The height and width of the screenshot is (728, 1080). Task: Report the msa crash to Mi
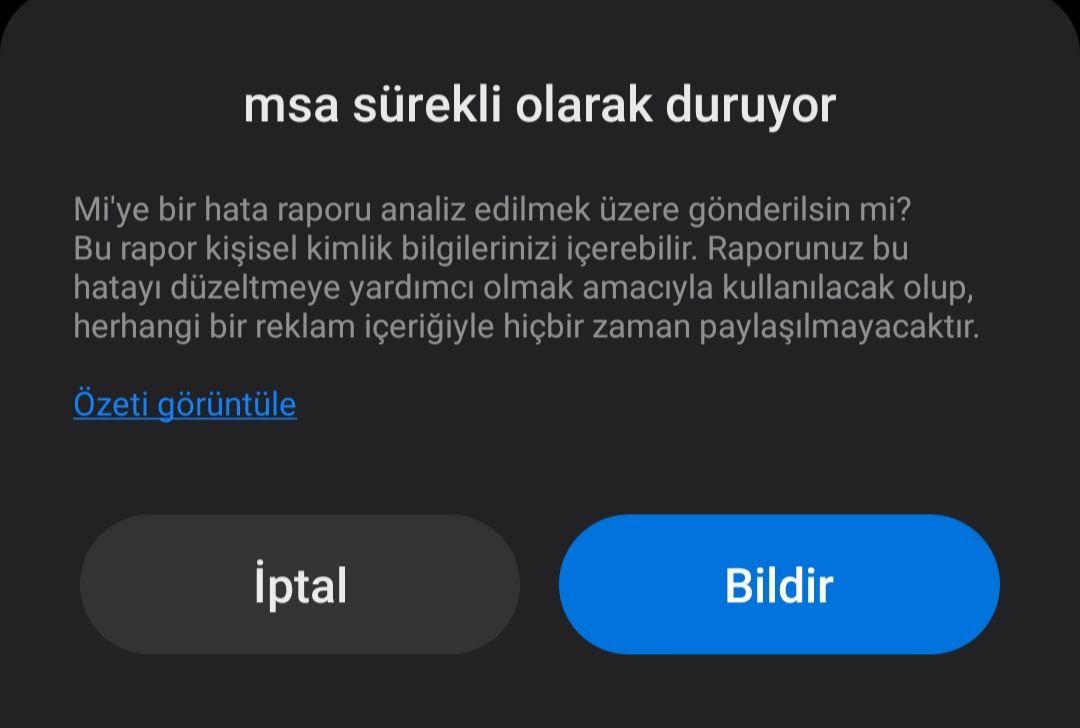click(x=779, y=584)
